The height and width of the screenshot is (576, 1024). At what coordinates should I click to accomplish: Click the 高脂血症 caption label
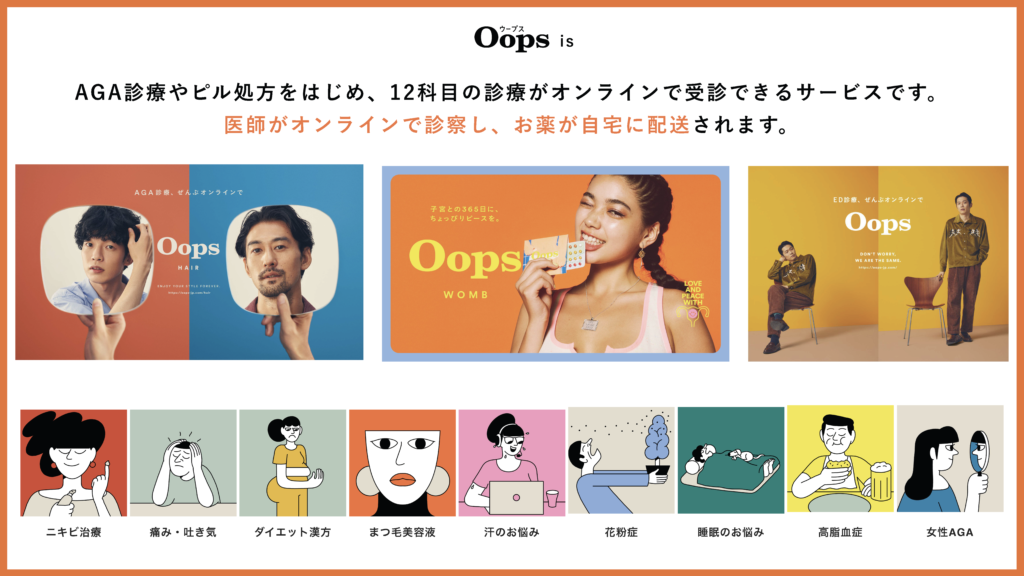pos(840,532)
